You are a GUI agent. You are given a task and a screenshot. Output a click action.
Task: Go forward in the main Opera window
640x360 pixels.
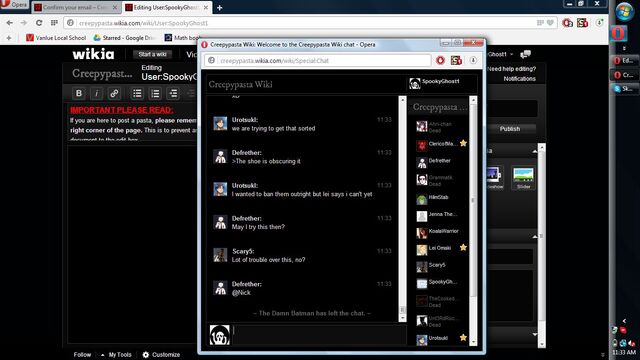coord(24,23)
